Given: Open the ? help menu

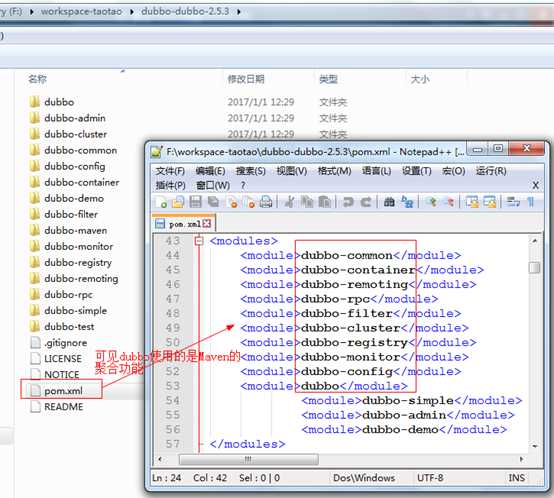Looking at the screenshot, I should tap(243, 185).
